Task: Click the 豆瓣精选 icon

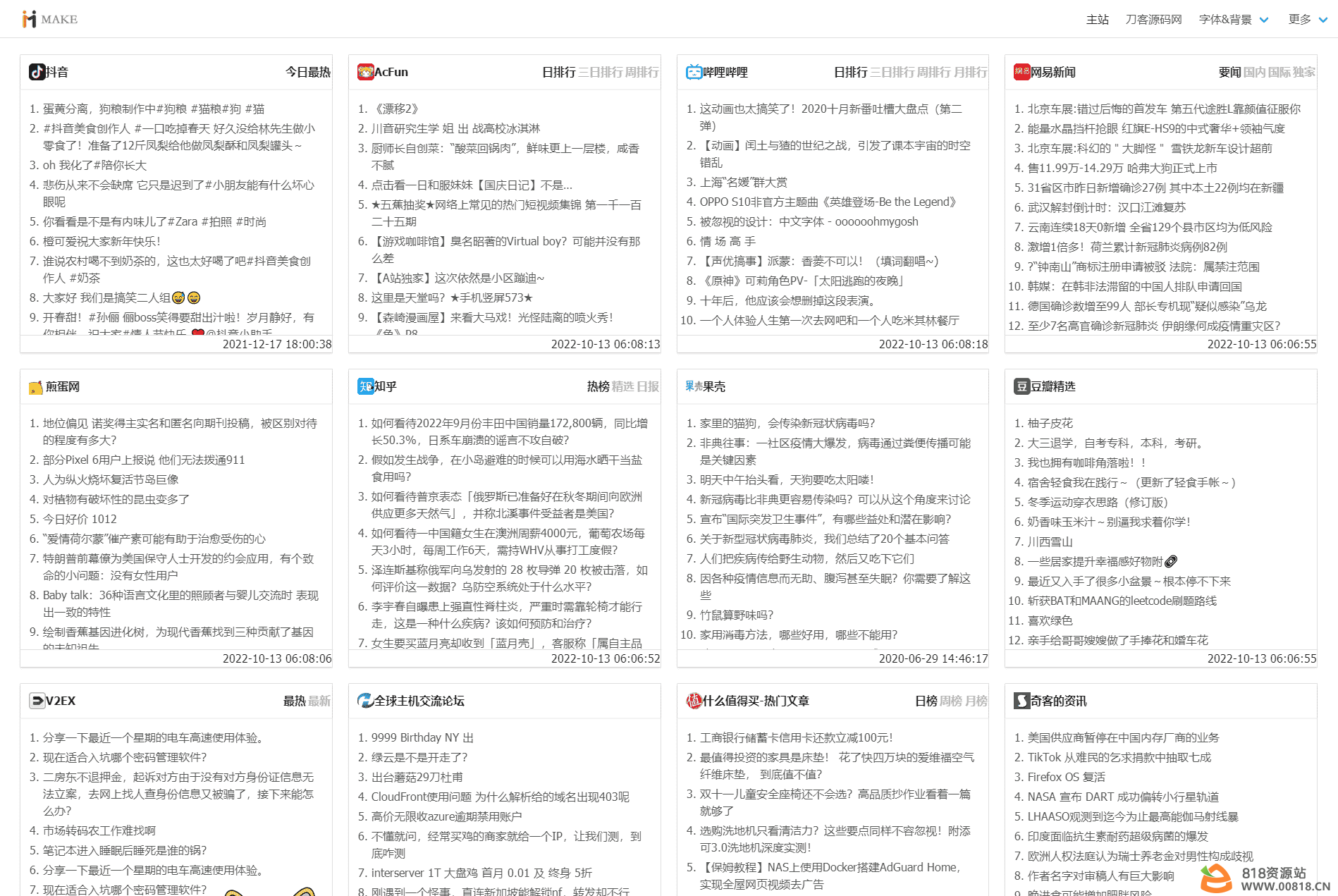Action: pos(1022,386)
